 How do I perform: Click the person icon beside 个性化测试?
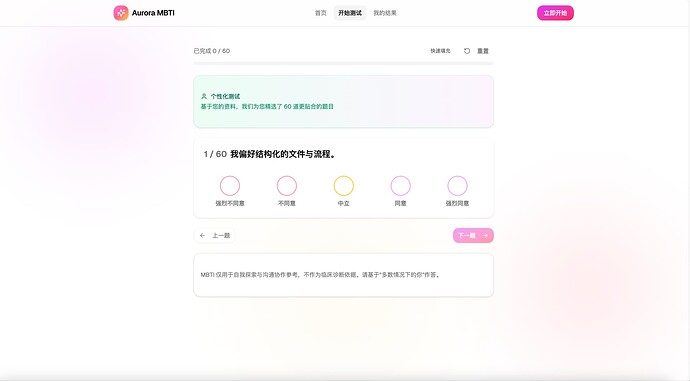coord(204,96)
